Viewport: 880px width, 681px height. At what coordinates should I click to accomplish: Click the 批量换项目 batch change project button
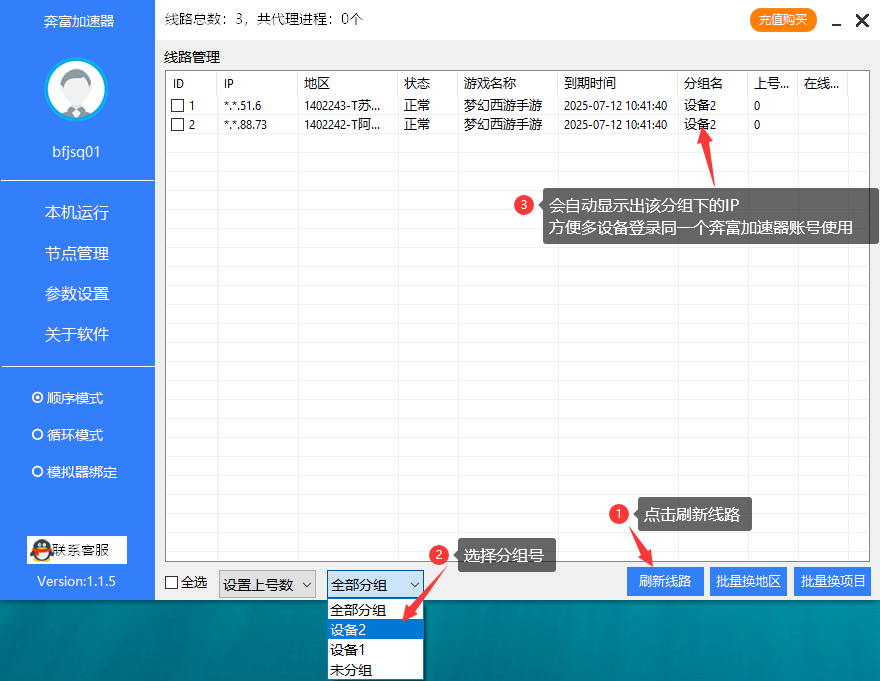tap(832, 581)
